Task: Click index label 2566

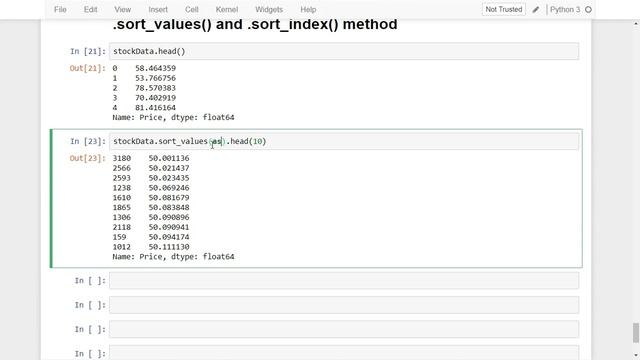Action: [122, 168]
